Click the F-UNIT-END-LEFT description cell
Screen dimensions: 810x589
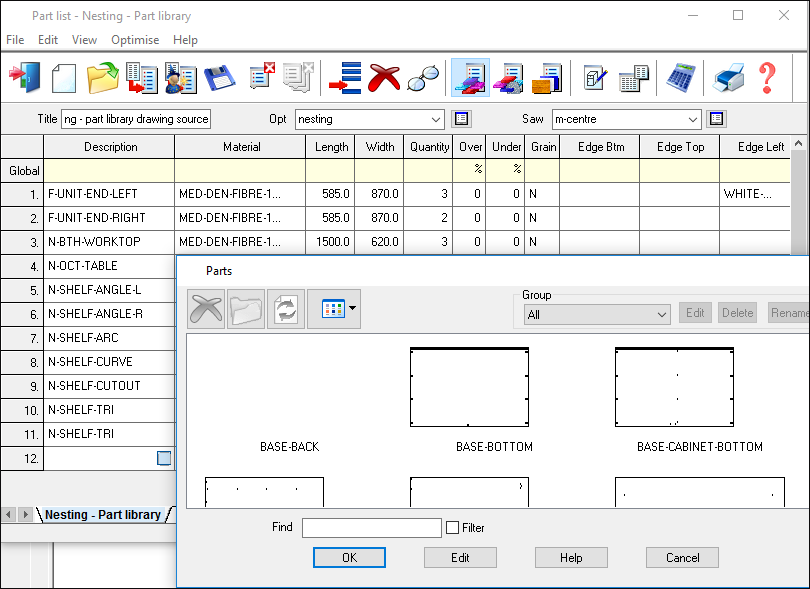[109, 194]
